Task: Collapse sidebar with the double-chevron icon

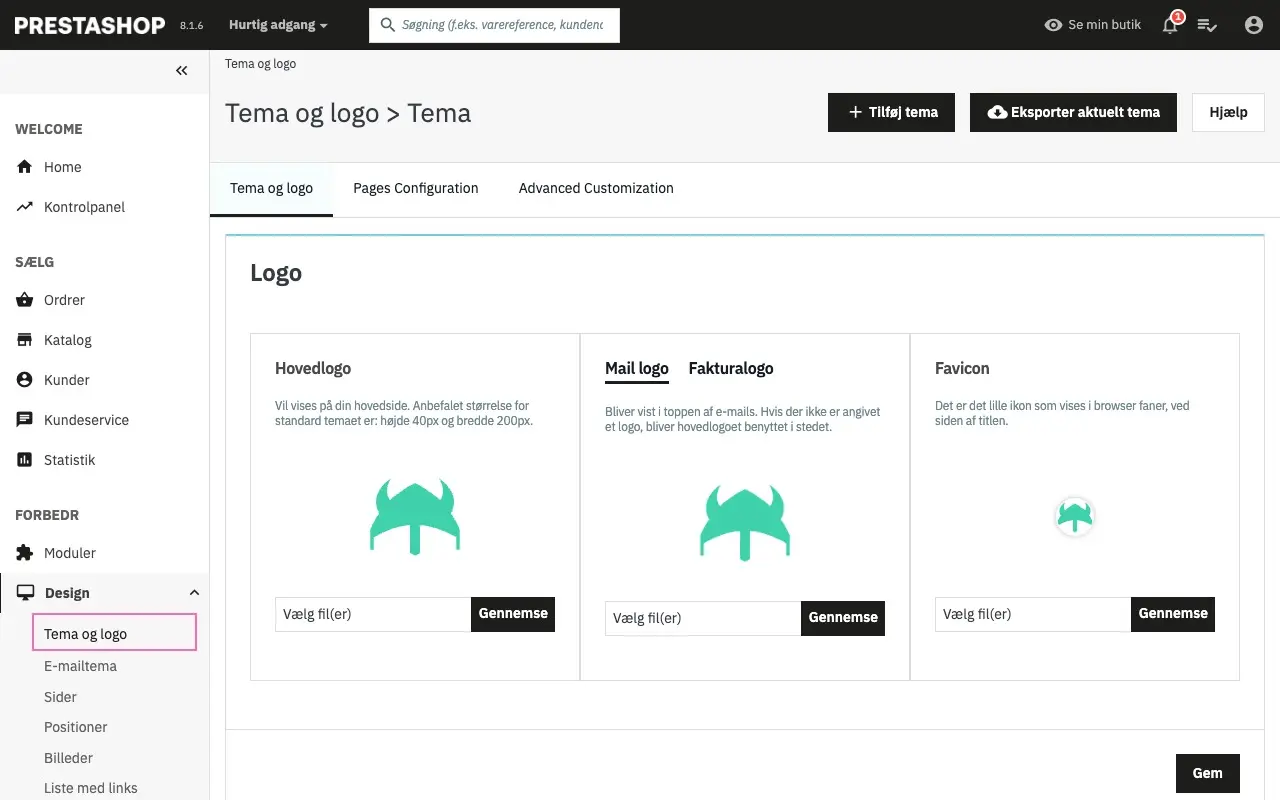Action: pyautogui.click(x=181, y=71)
